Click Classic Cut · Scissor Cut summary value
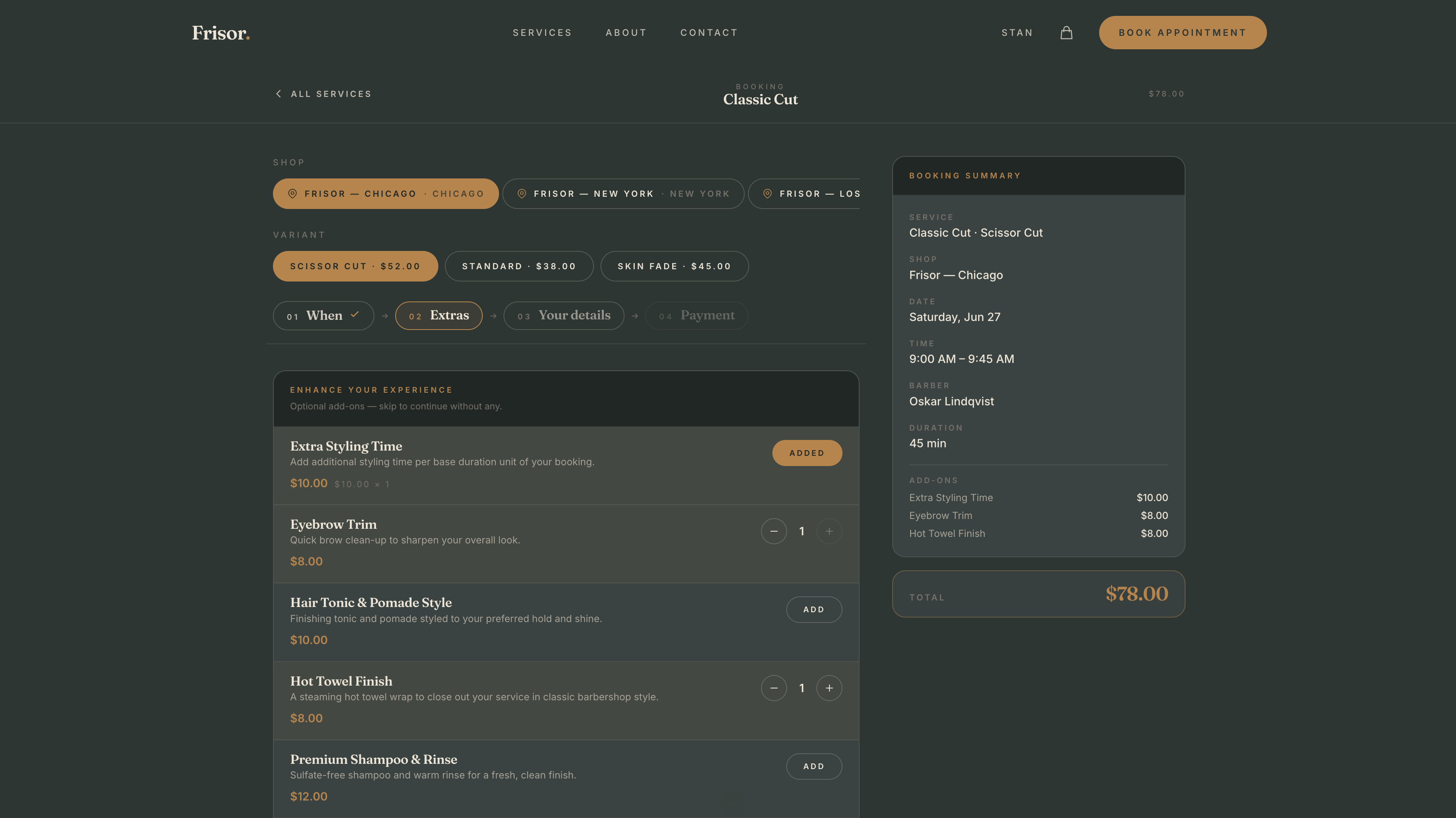 [976, 233]
